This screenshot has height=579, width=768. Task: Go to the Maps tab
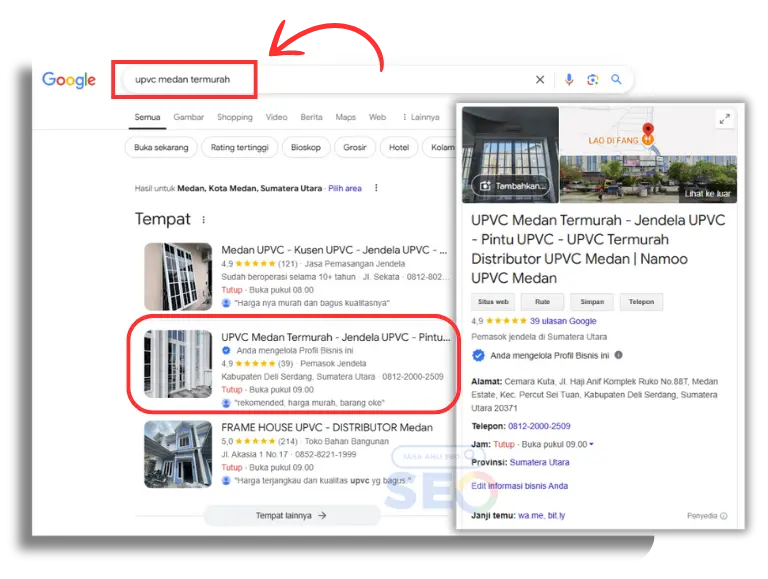(345, 117)
